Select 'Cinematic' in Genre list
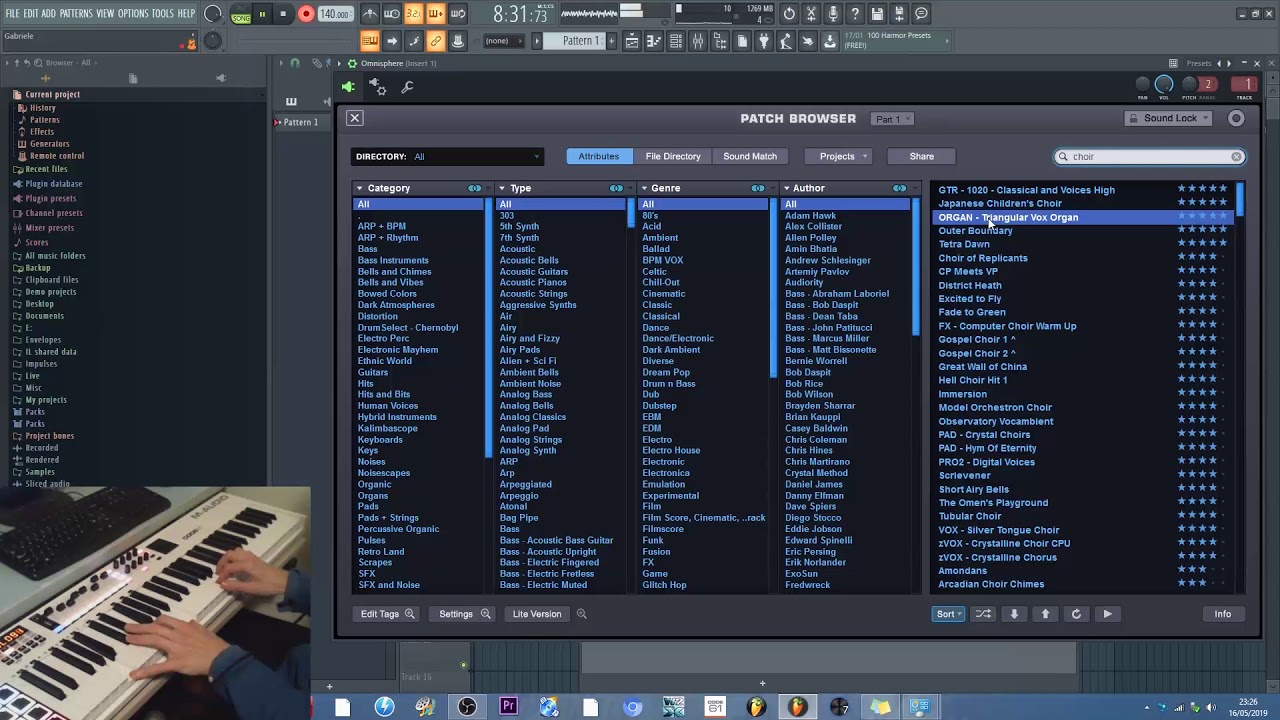This screenshot has height=720, width=1280. pyautogui.click(x=663, y=294)
